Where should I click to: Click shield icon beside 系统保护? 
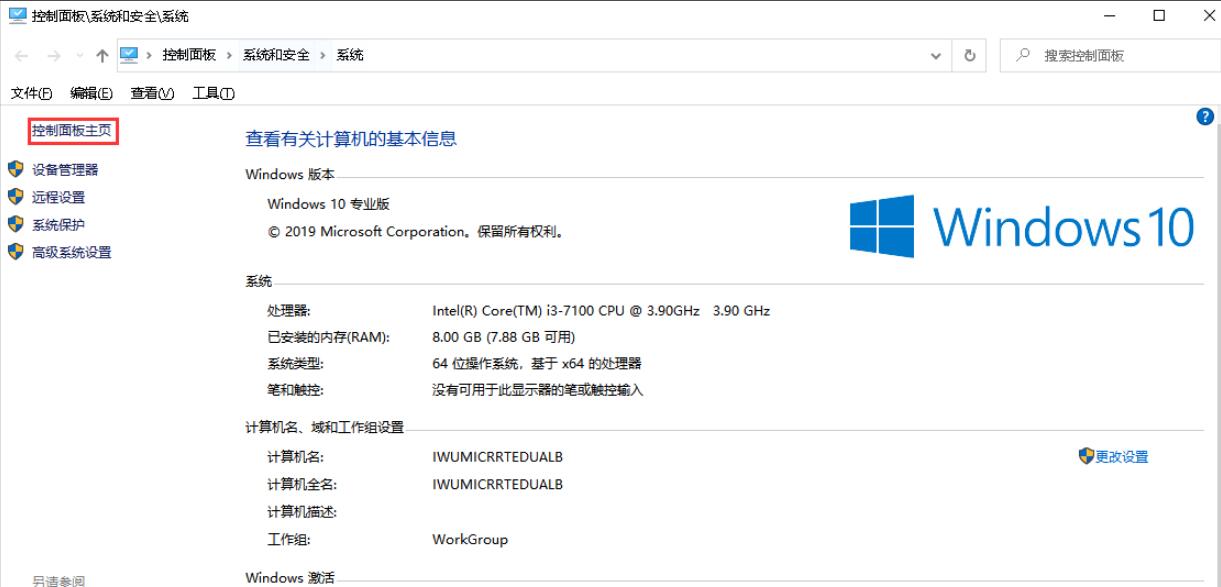(15, 224)
